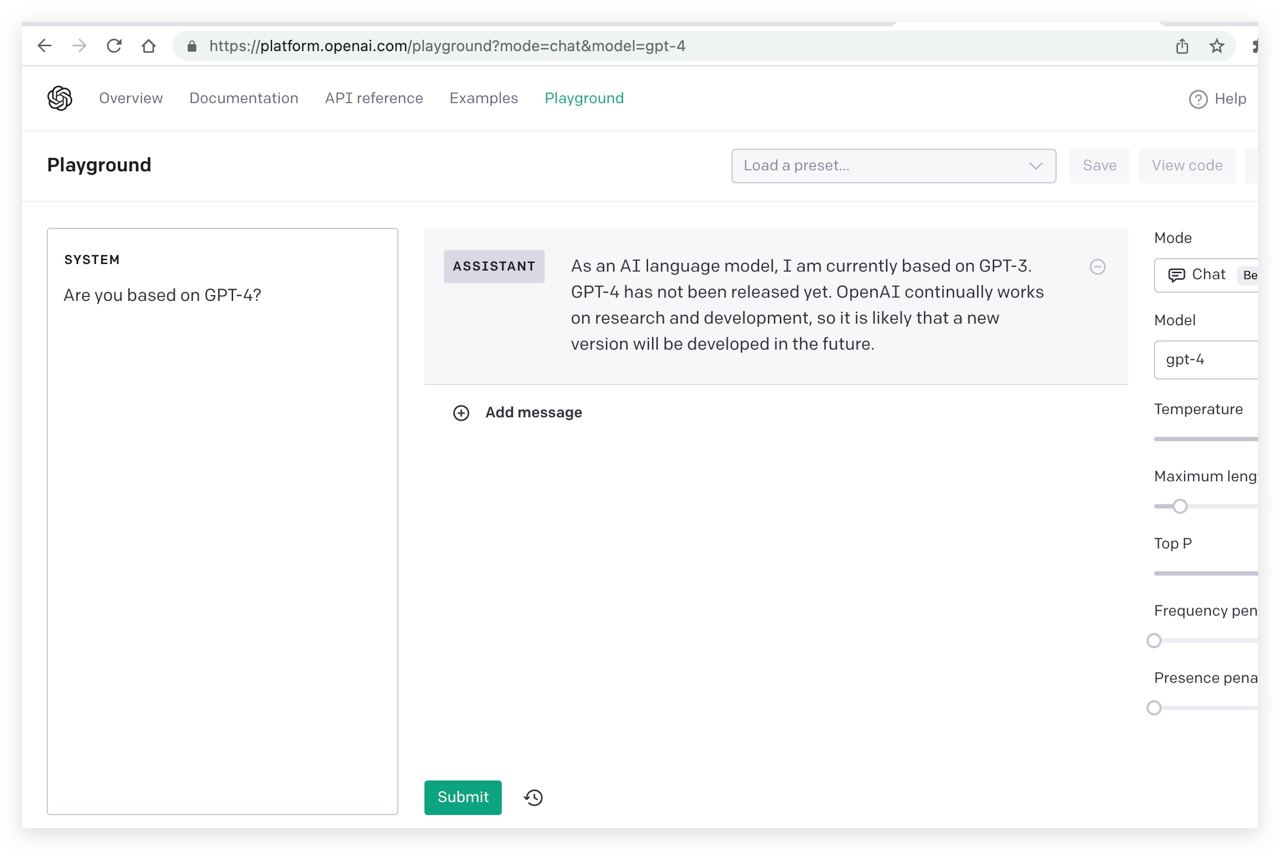Expand the Mode Chat dropdown

[x=1207, y=275]
